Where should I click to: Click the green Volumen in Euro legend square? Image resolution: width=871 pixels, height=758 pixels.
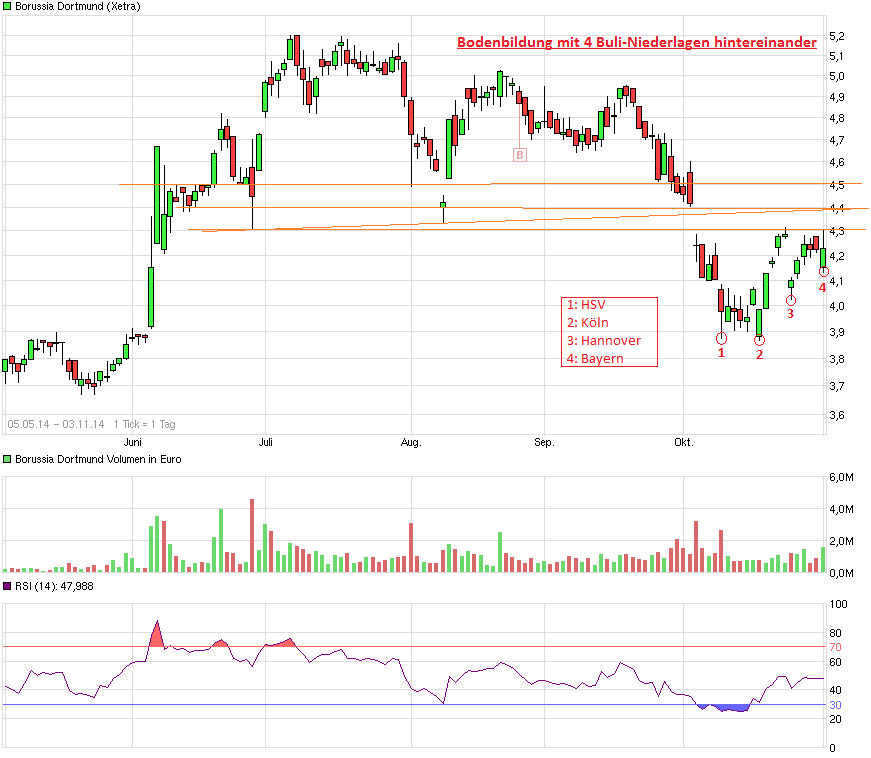click(x=8, y=459)
